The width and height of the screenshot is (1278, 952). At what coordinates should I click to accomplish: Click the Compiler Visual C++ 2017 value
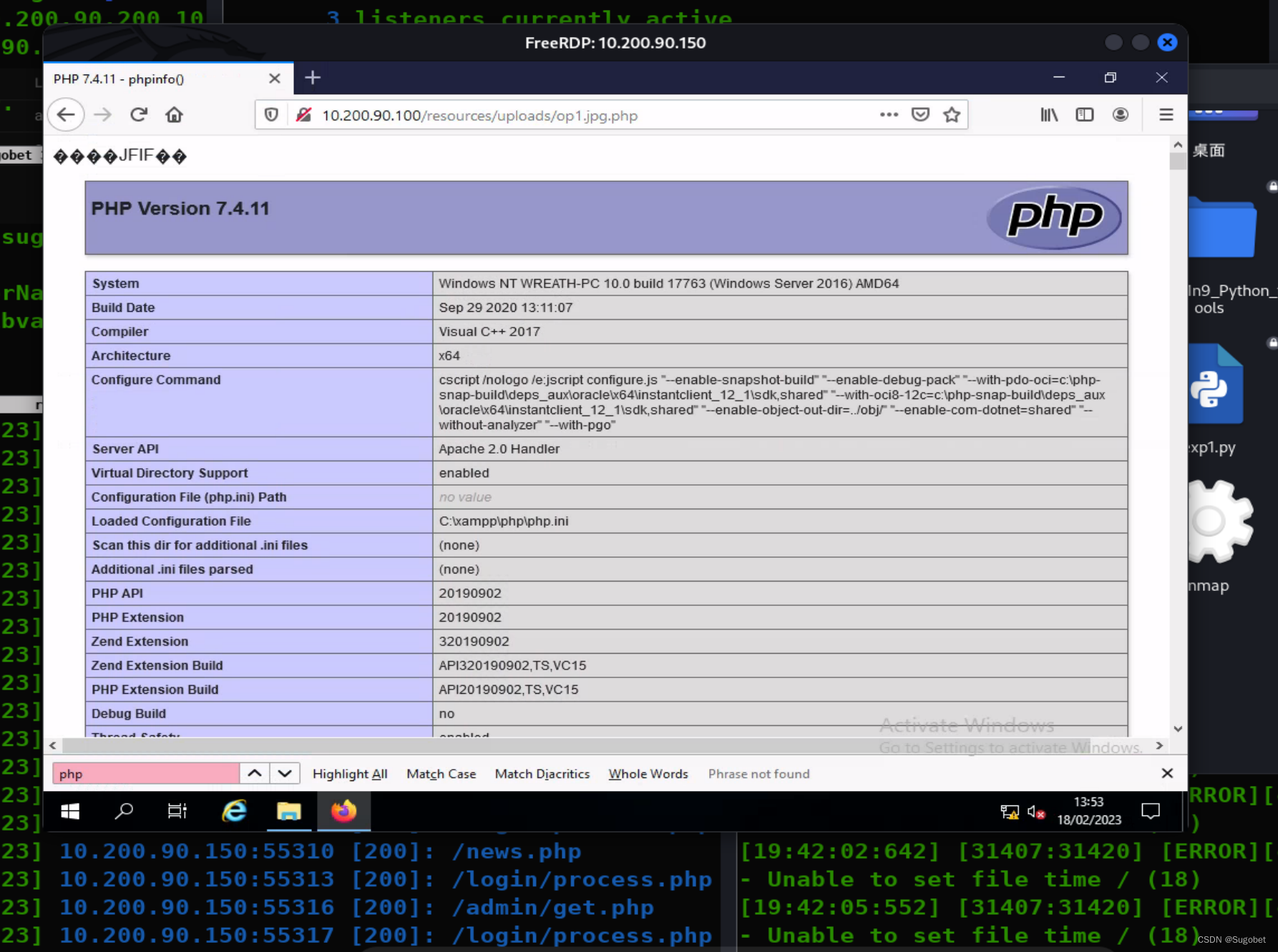coord(489,331)
